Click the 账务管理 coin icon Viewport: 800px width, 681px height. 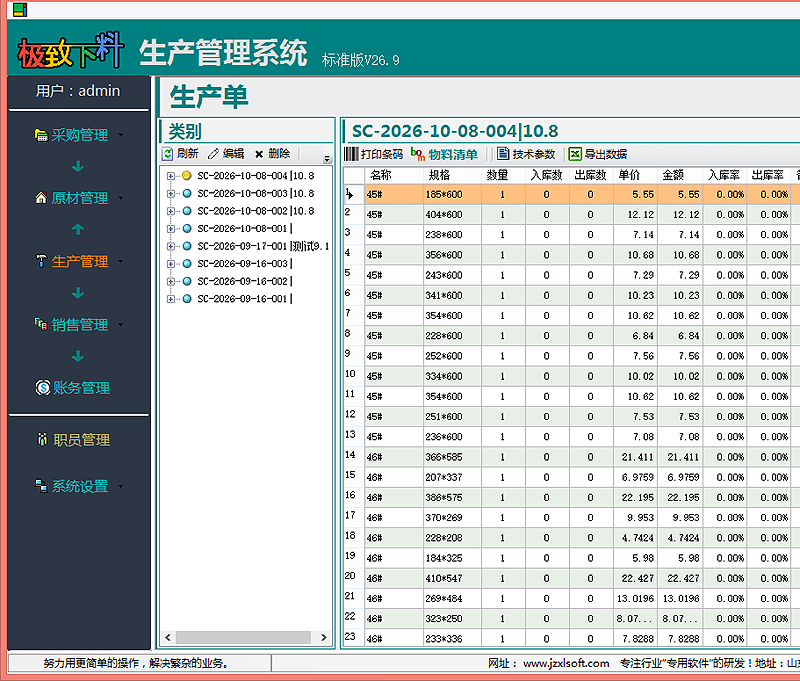[x=43, y=388]
